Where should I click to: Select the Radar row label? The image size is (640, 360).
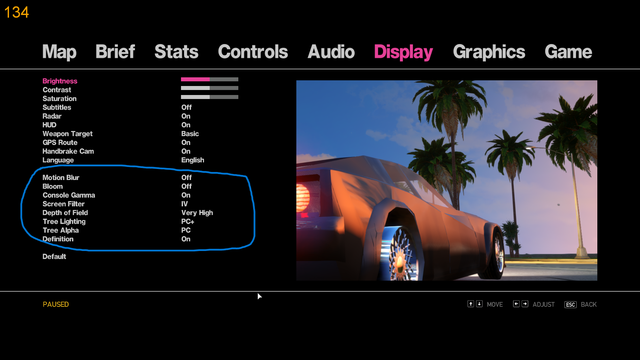tap(52, 116)
